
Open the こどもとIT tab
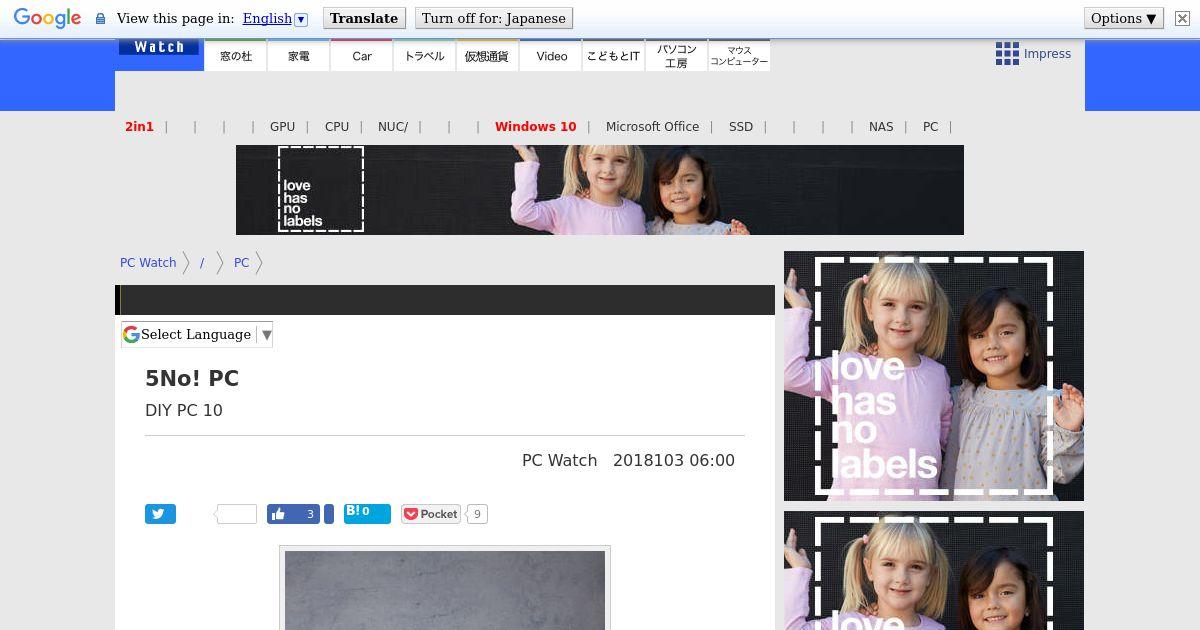click(613, 56)
